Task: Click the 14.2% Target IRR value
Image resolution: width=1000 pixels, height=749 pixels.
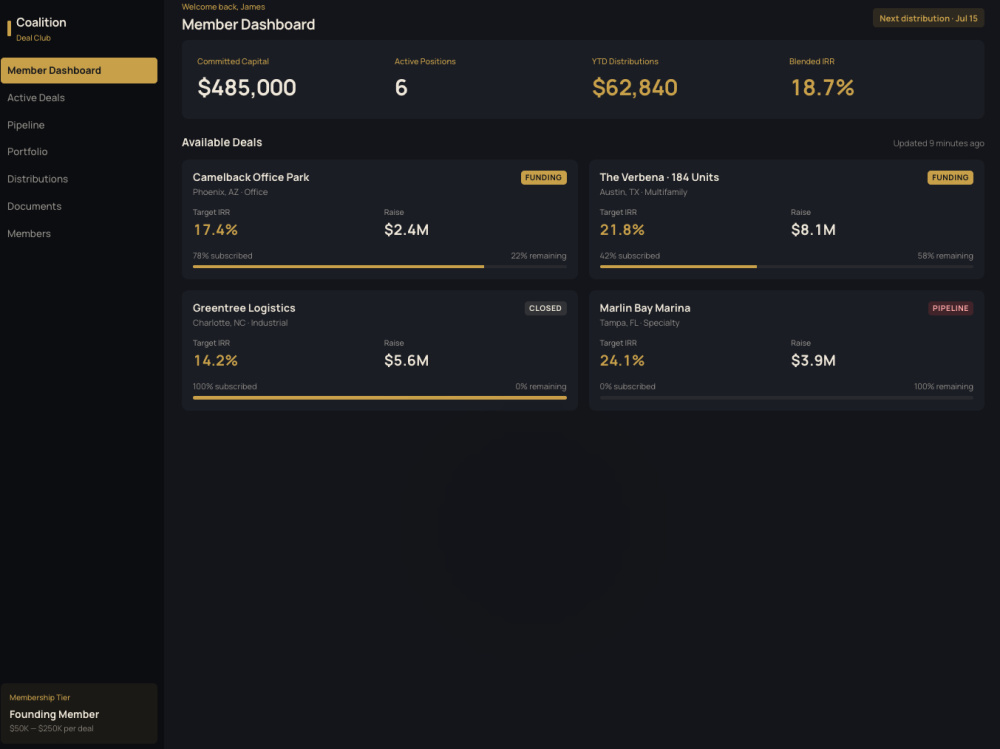Action: click(x=216, y=360)
